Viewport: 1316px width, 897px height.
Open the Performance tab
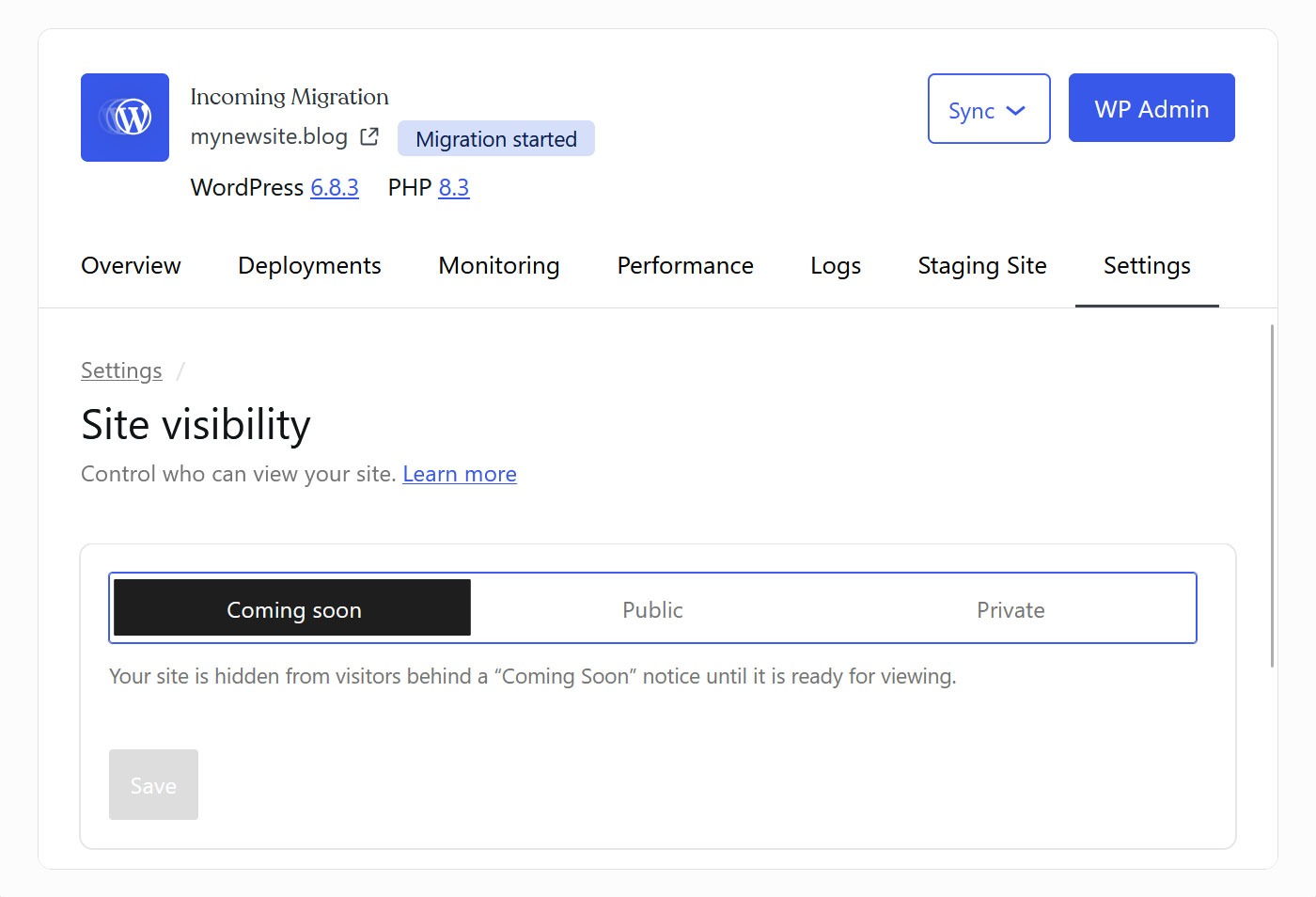coord(684,266)
